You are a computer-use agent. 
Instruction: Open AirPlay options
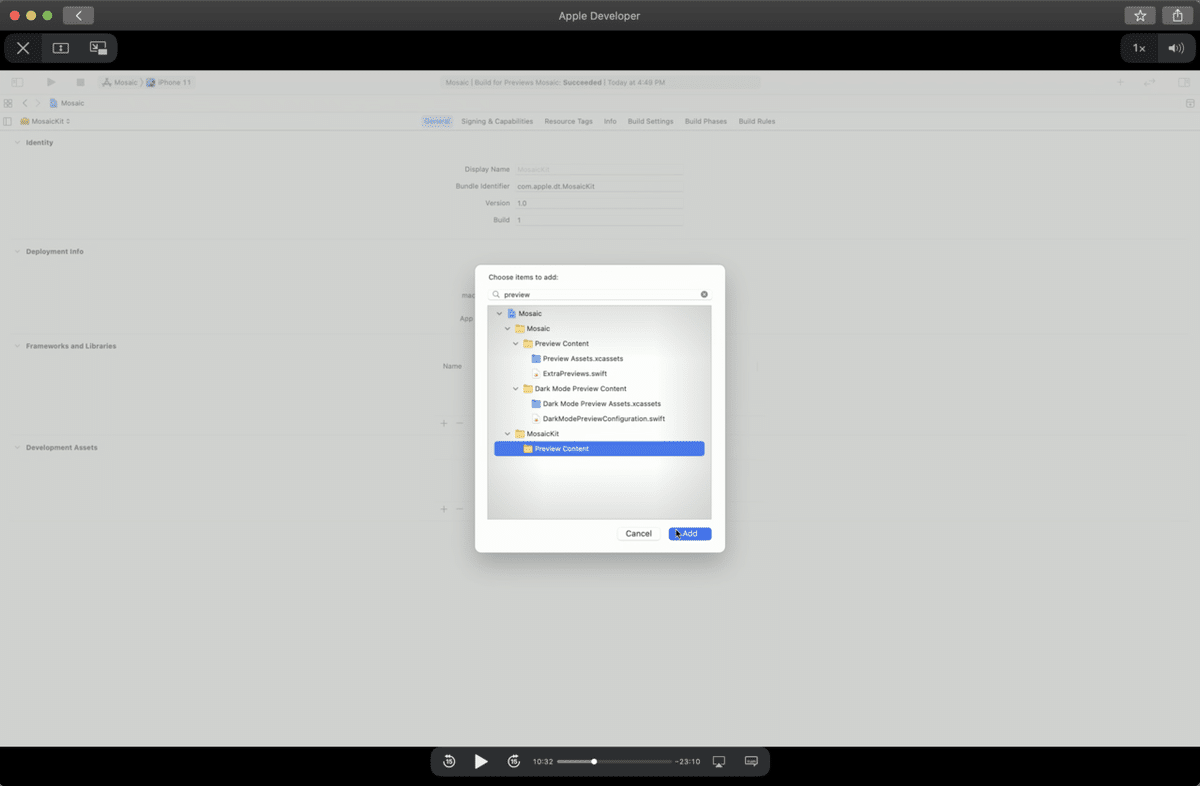point(718,762)
